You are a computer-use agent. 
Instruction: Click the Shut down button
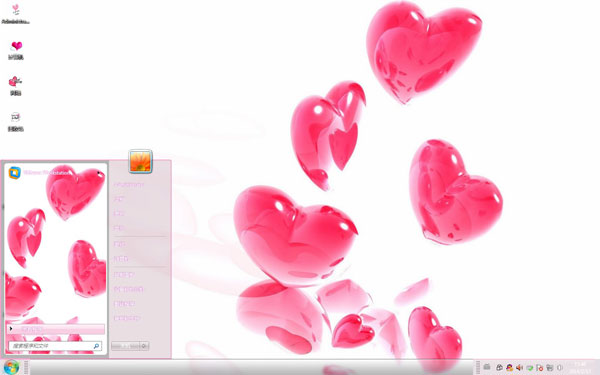(x=126, y=346)
